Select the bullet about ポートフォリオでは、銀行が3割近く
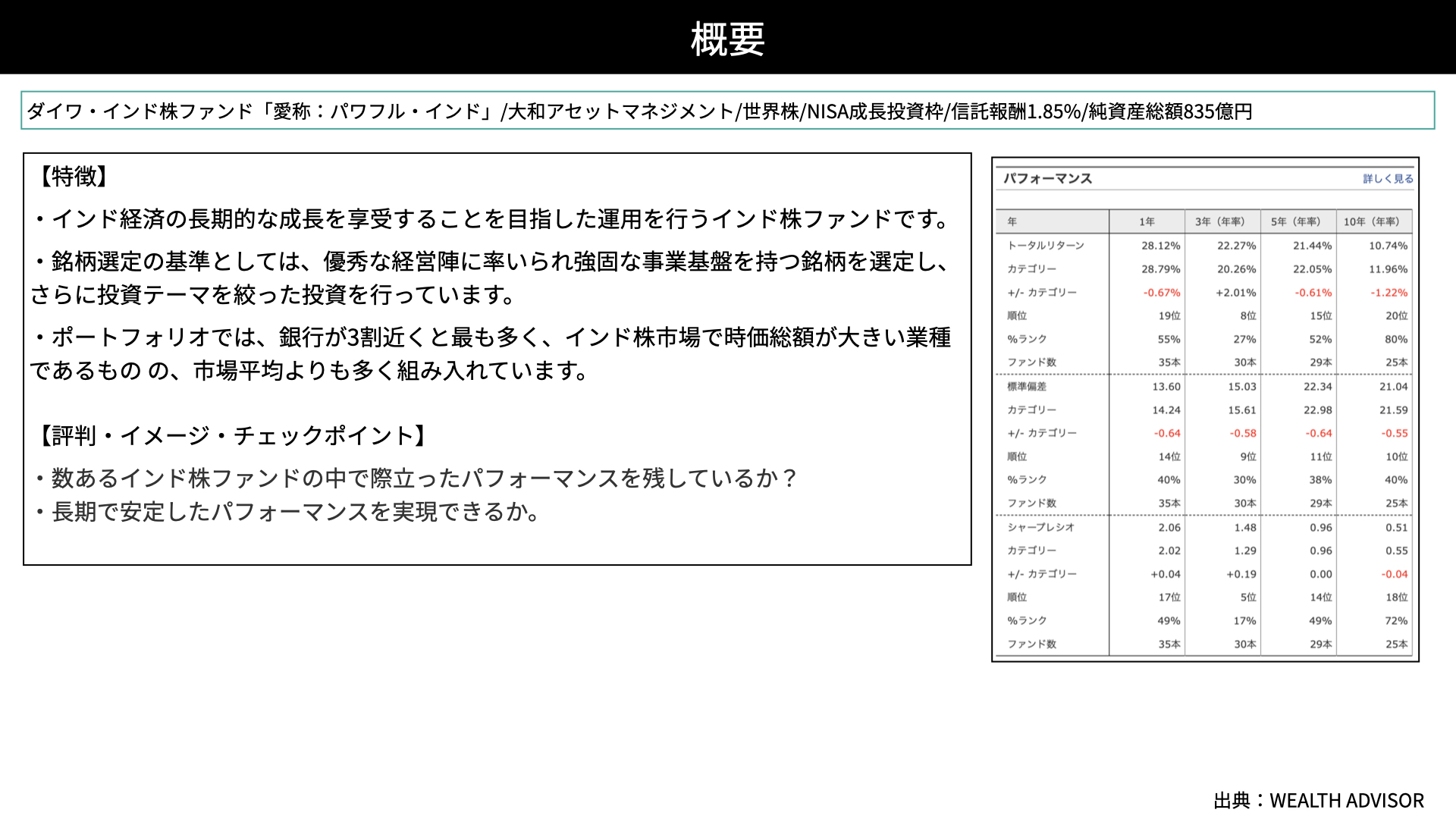The width and height of the screenshot is (1456, 819). click(x=491, y=353)
